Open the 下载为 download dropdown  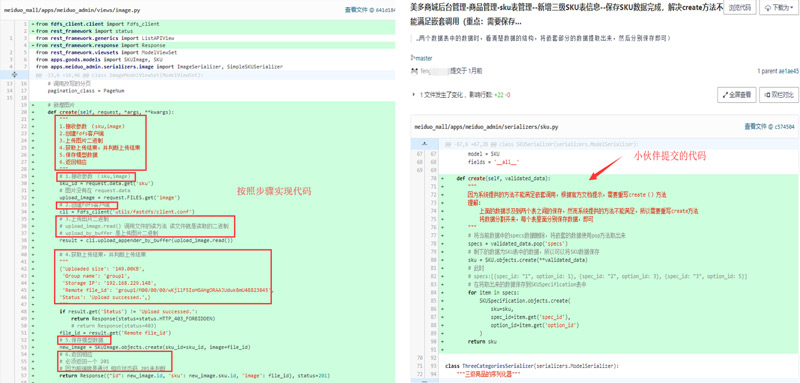(x=780, y=8)
